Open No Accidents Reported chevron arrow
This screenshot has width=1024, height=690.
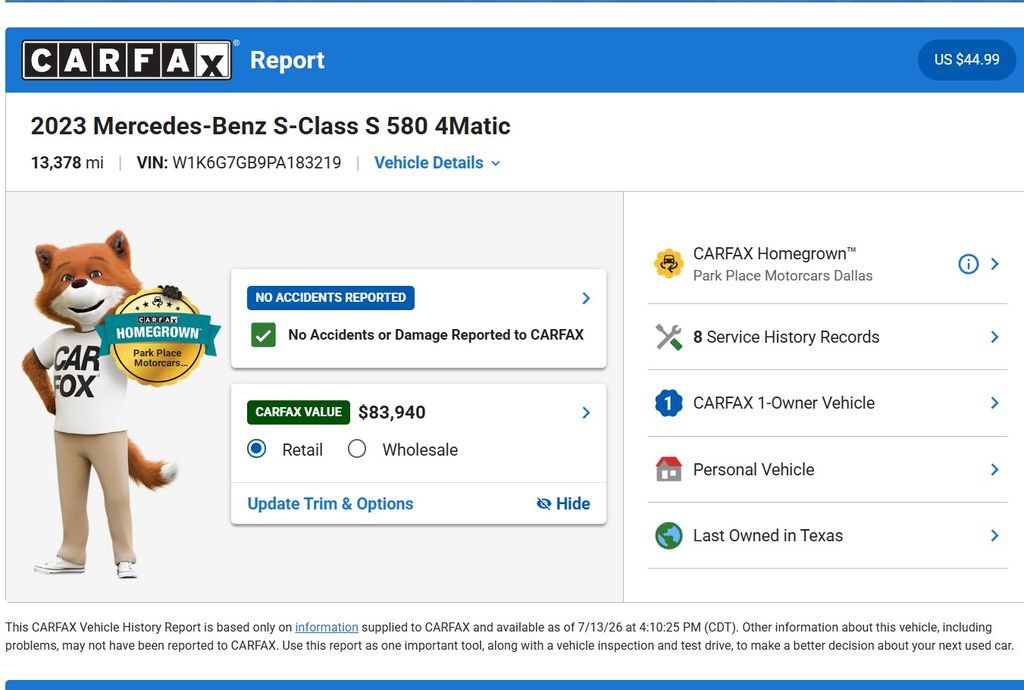586,298
